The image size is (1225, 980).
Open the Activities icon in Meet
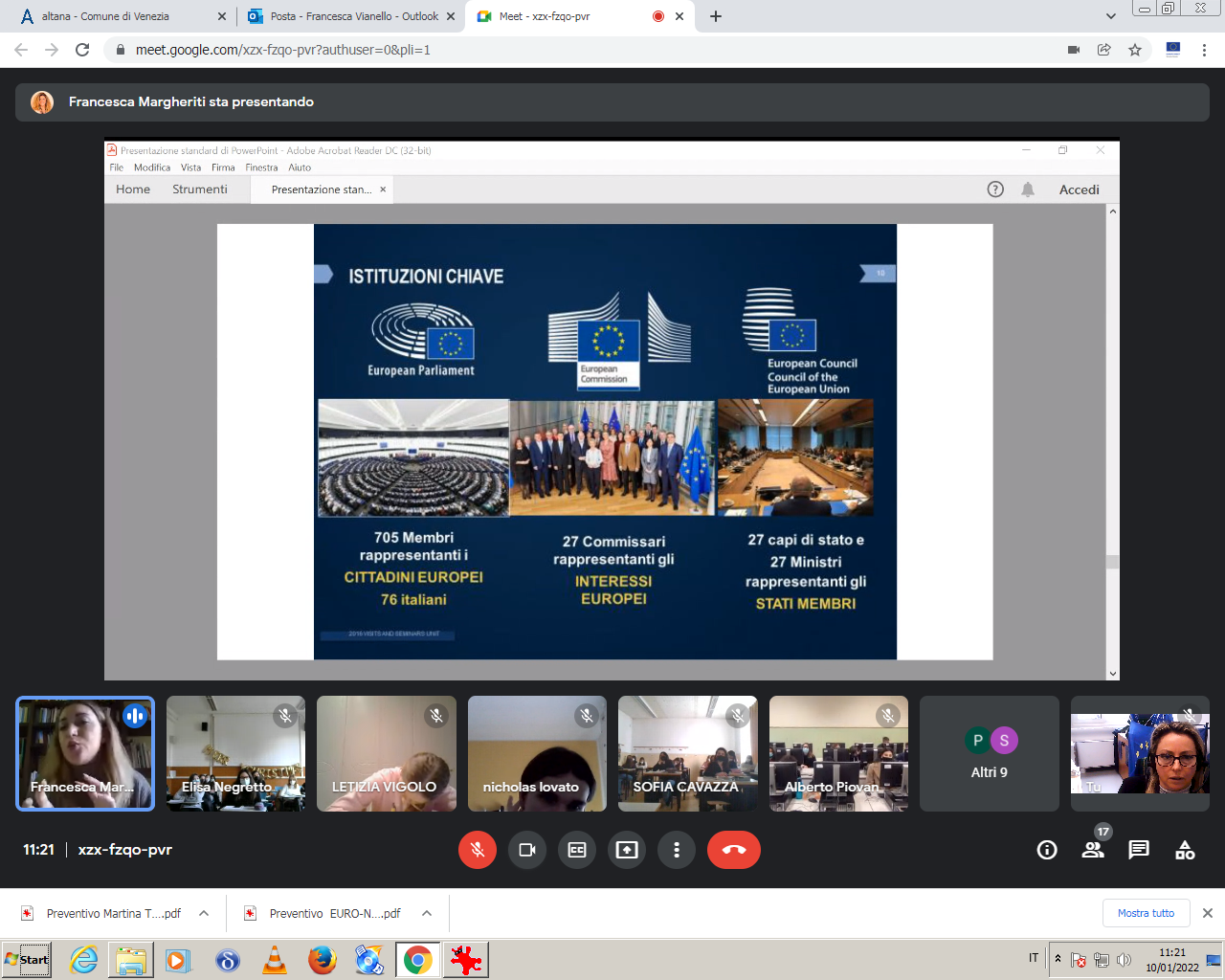pyautogui.click(x=1185, y=850)
